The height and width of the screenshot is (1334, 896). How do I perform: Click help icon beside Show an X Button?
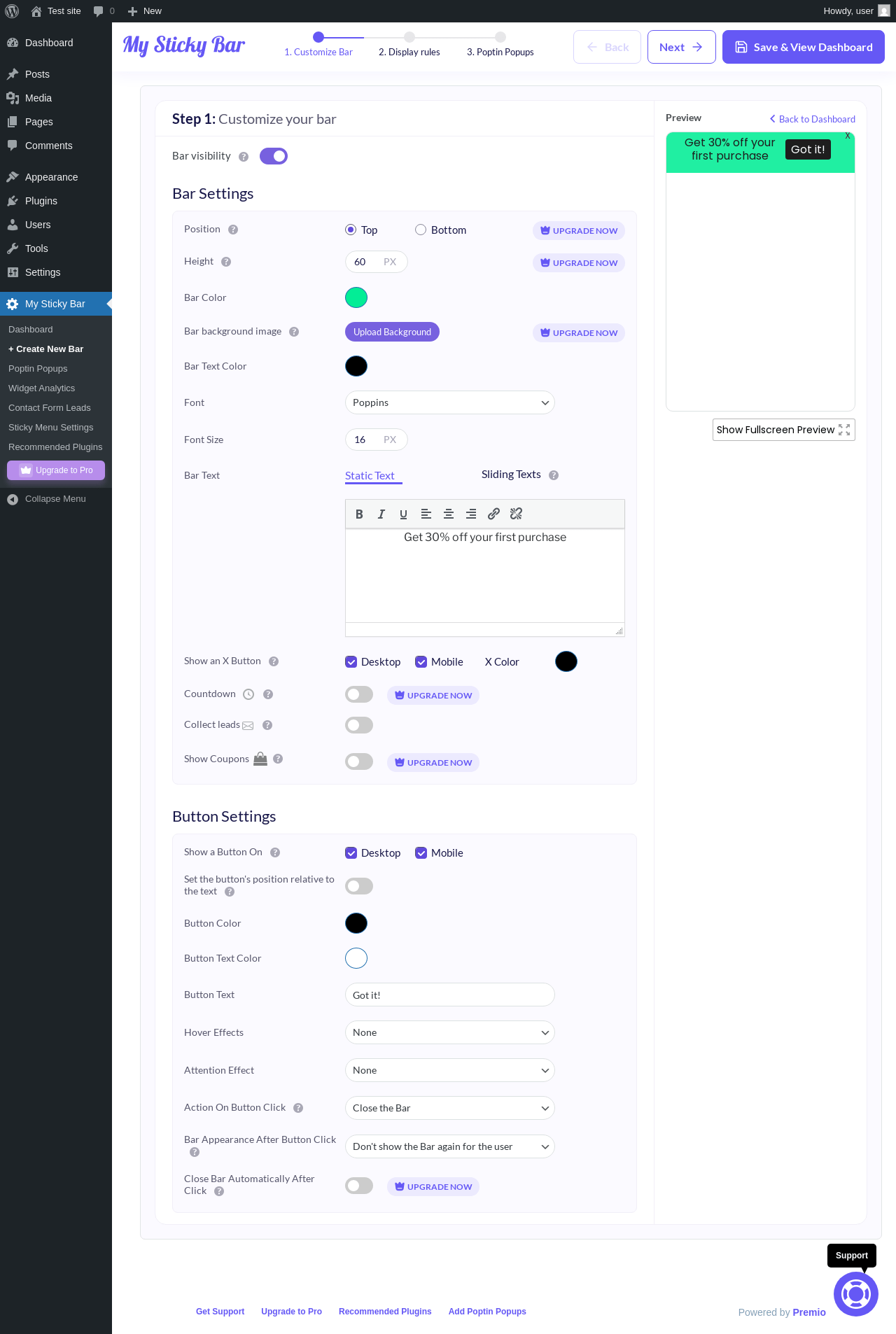pos(274,661)
